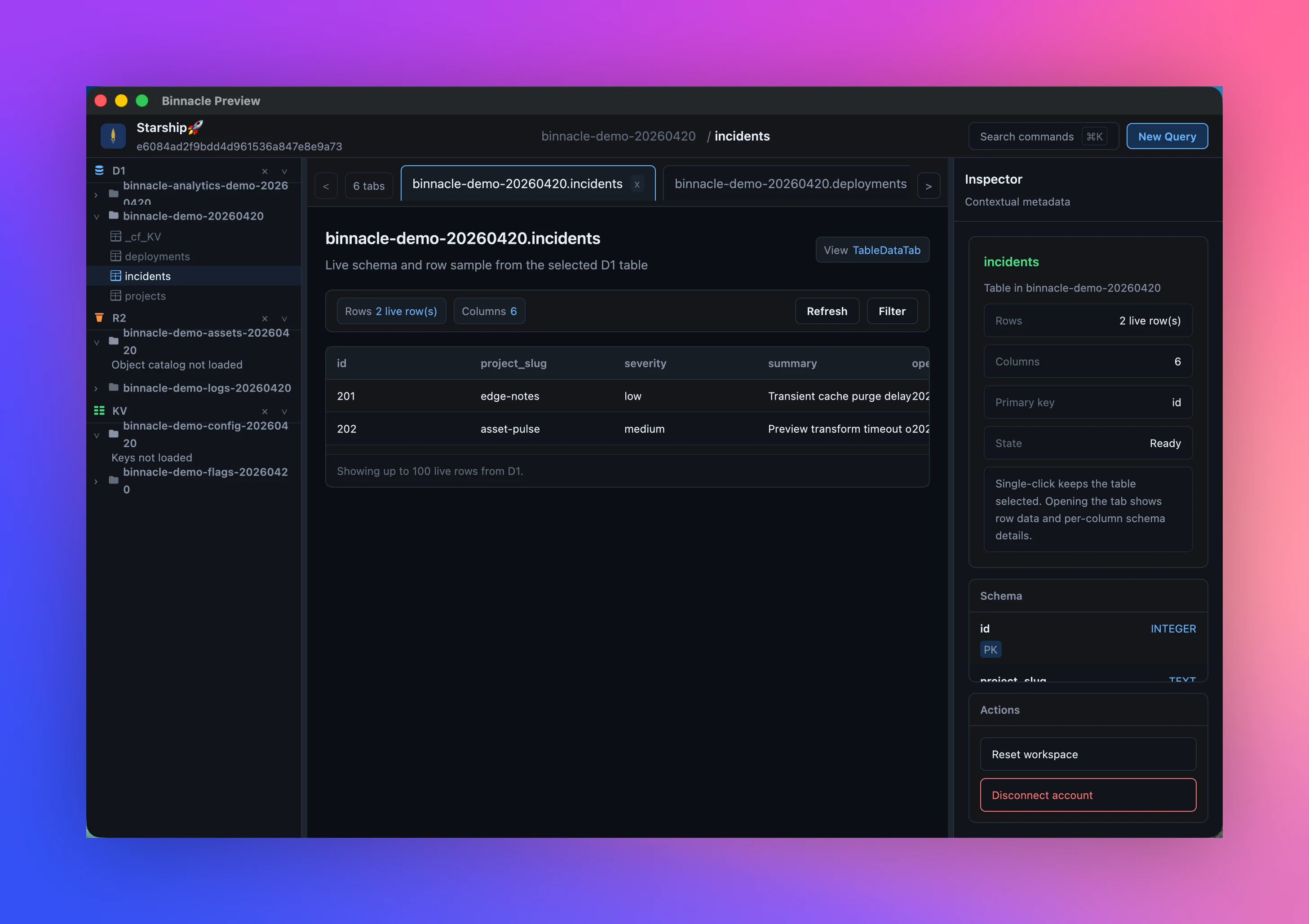The width and height of the screenshot is (1309, 924).
Task: Toggle the Rows 2 live row(s) chip
Action: [391, 311]
